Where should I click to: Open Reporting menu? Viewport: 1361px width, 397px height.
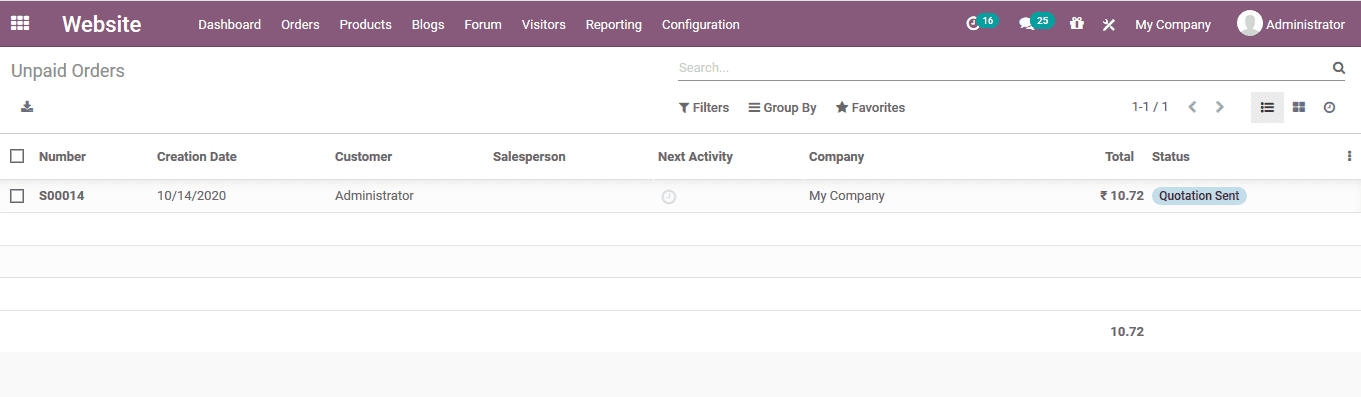tap(613, 24)
